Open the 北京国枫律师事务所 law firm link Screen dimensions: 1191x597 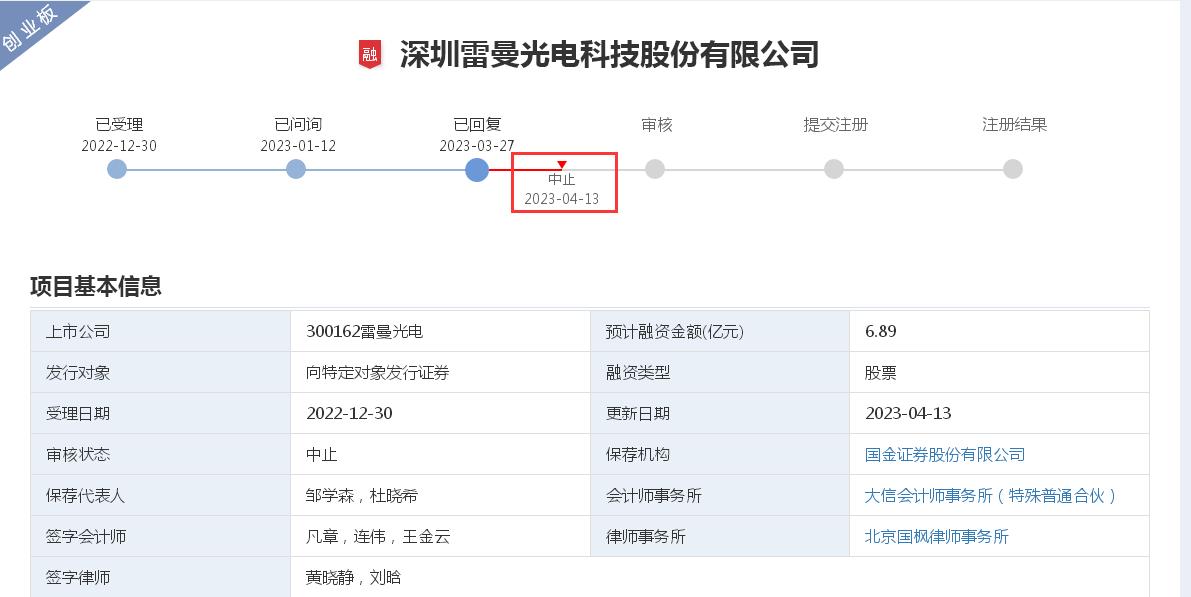[937, 536]
